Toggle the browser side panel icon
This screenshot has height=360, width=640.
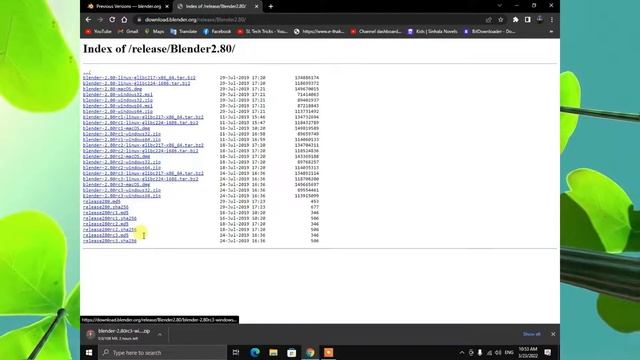click(527, 20)
